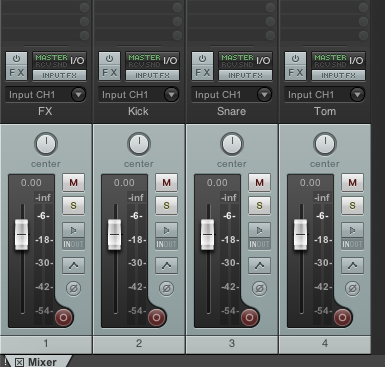Screen dimensions: 385x367
Task: Arm Snare track for recording
Action: [249, 317]
